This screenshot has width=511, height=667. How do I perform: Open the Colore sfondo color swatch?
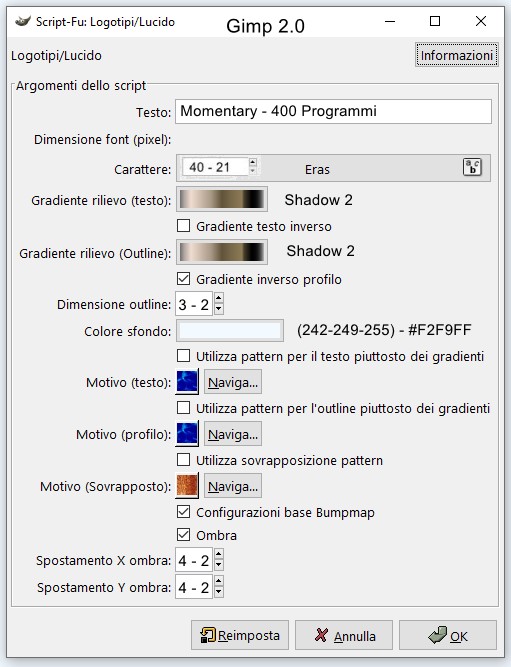230,331
